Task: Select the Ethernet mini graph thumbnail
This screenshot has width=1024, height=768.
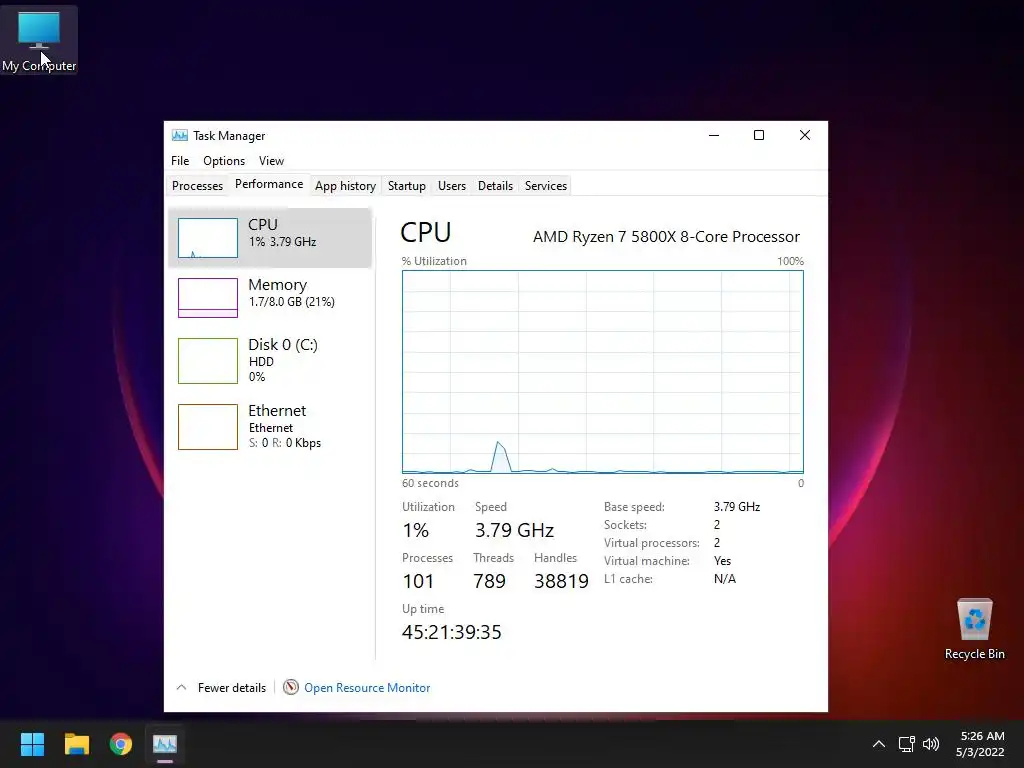Action: pos(208,427)
